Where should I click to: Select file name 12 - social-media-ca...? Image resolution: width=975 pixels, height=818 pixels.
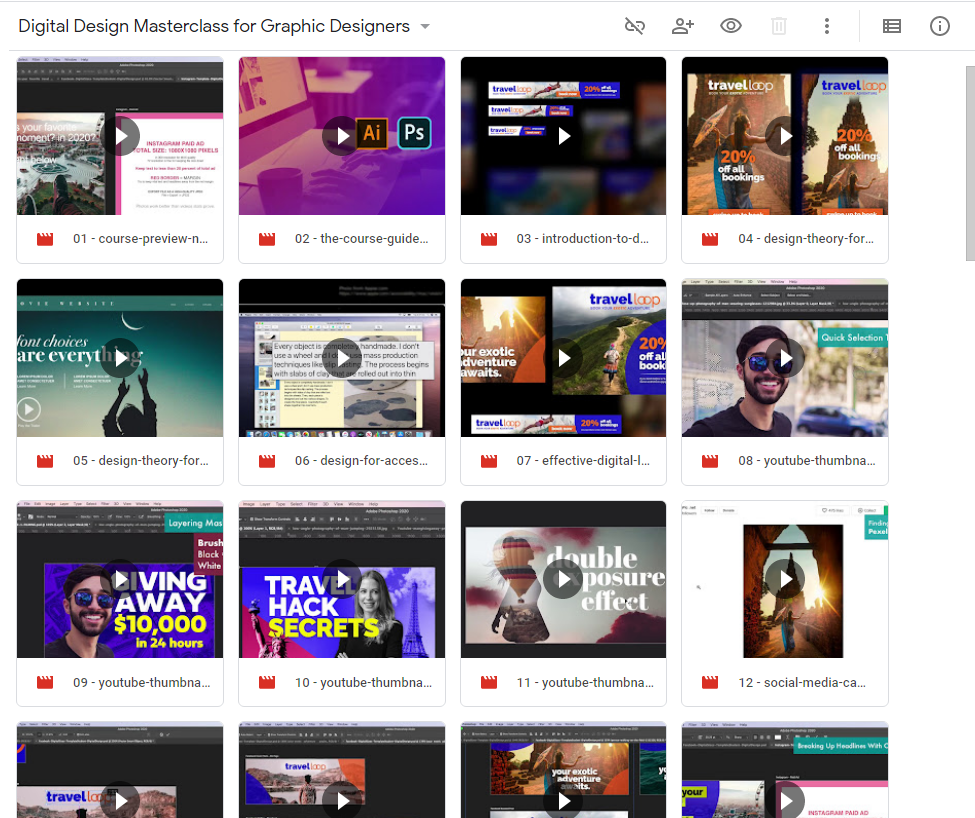pos(802,682)
